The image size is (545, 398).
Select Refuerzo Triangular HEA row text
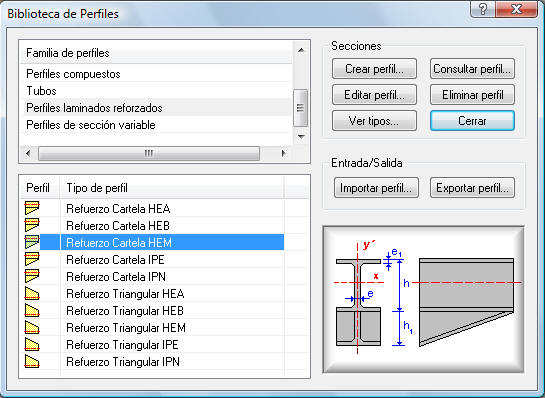125,294
